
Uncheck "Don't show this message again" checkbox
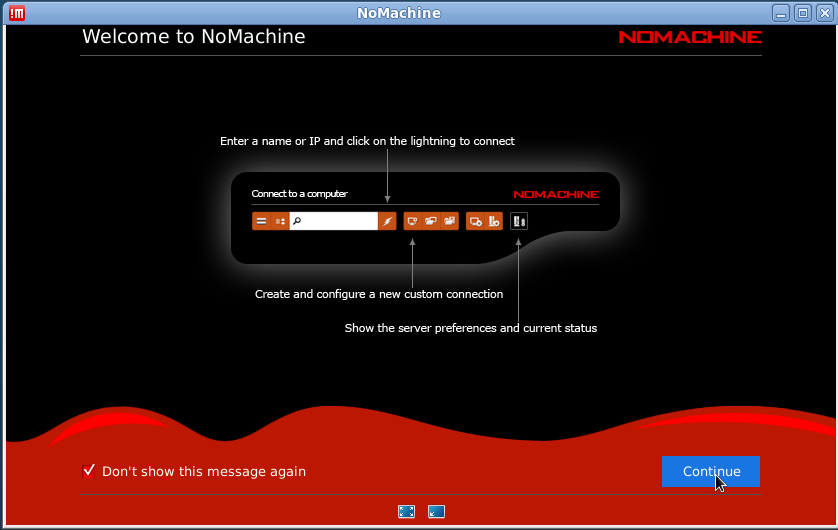pyautogui.click(x=89, y=471)
